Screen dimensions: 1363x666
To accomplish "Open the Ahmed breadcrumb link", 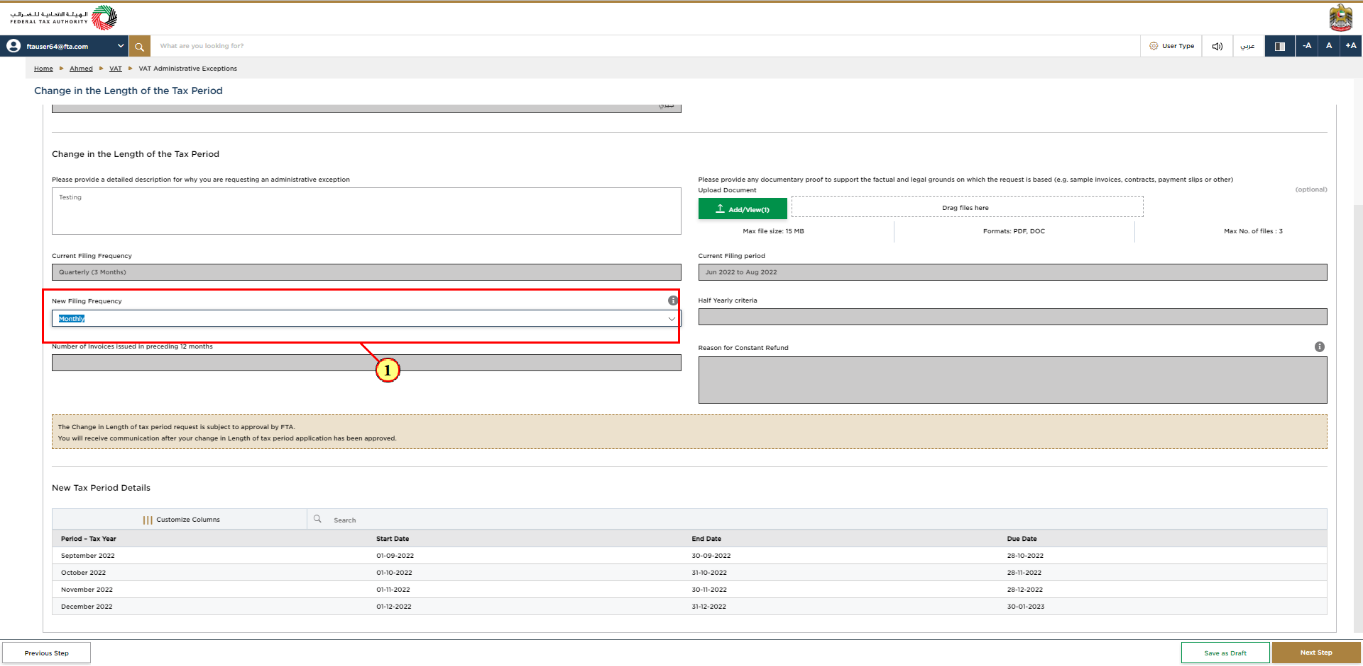I will [81, 69].
